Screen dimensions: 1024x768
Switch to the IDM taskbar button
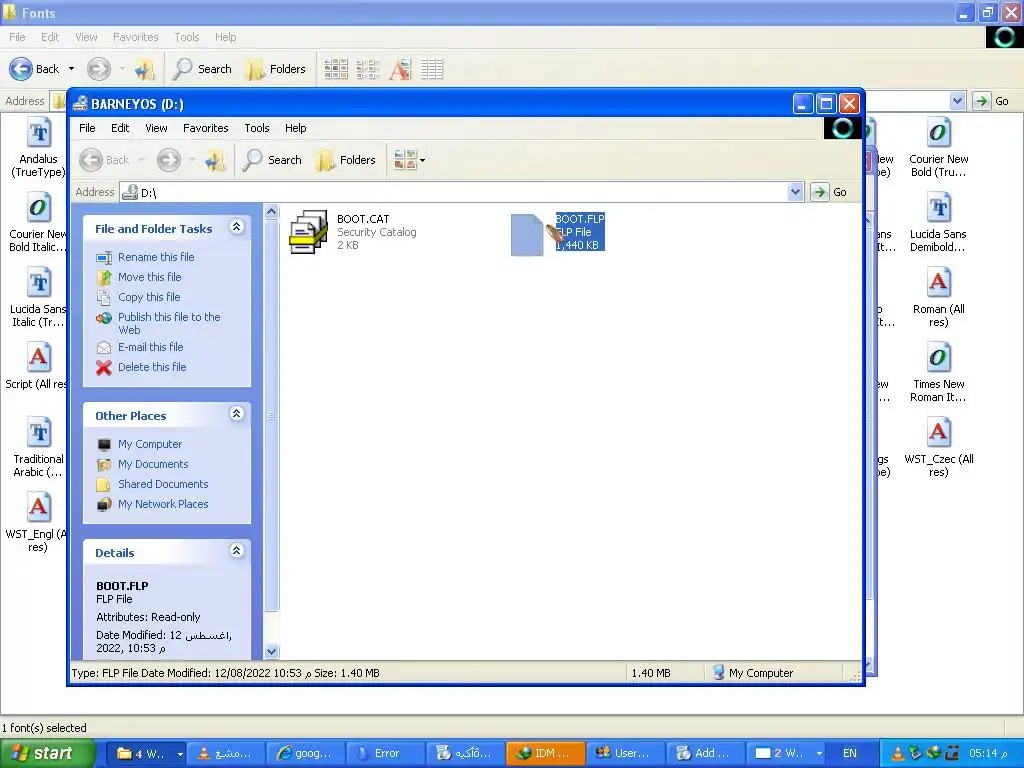pos(545,753)
